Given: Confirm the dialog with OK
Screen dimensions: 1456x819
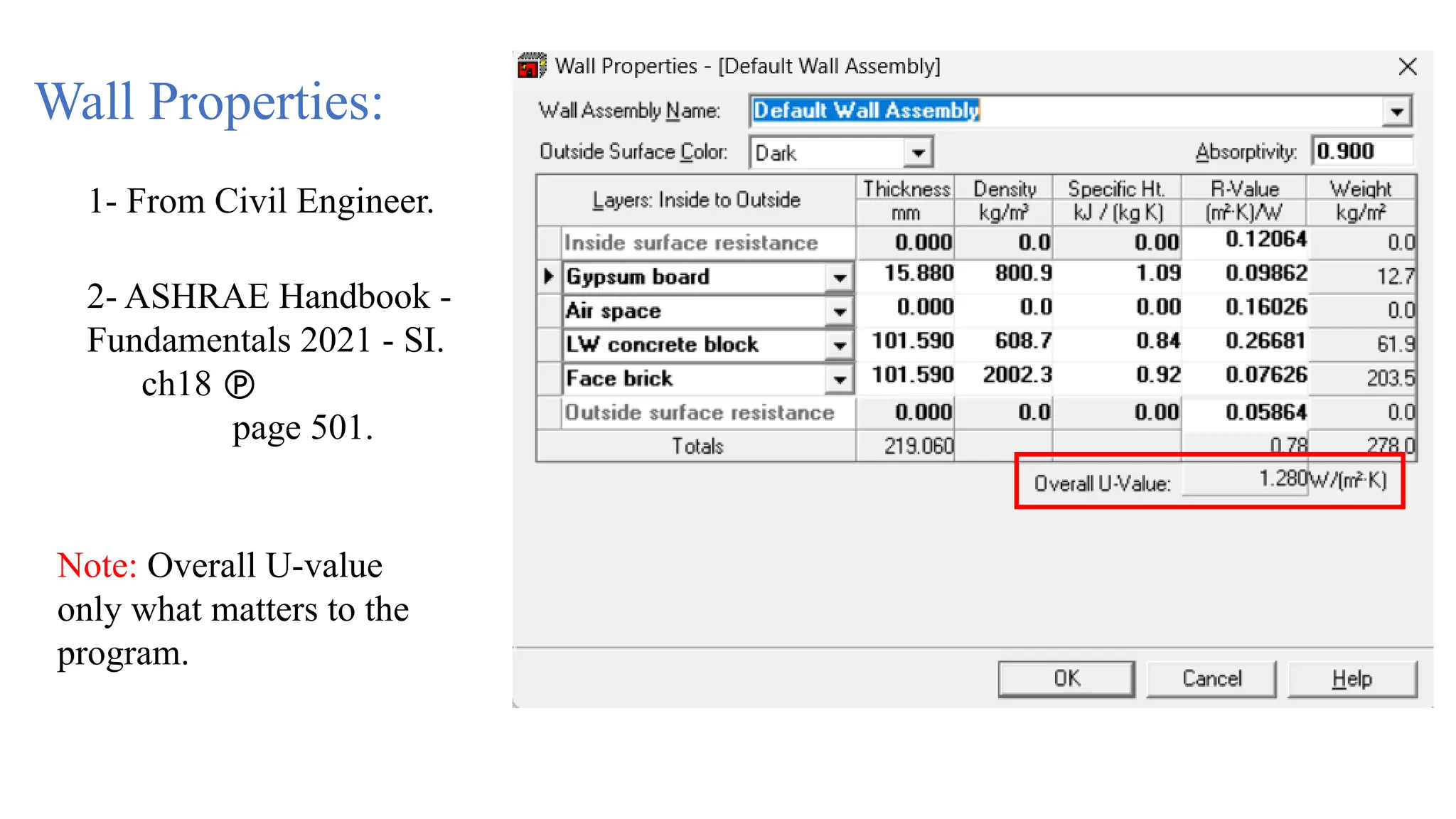Looking at the screenshot, I should pos(1066,679).
